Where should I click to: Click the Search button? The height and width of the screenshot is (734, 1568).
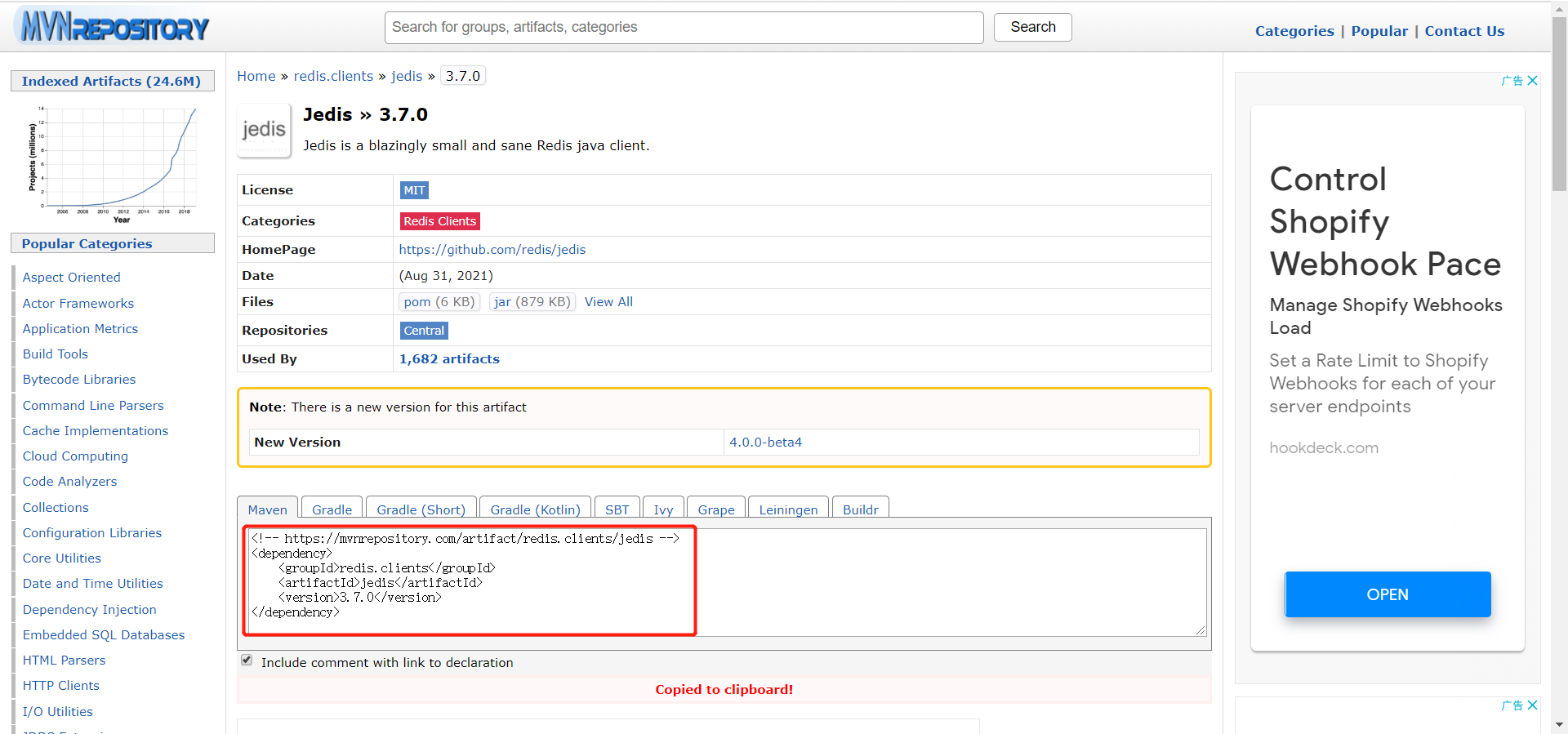[1032, 27]
